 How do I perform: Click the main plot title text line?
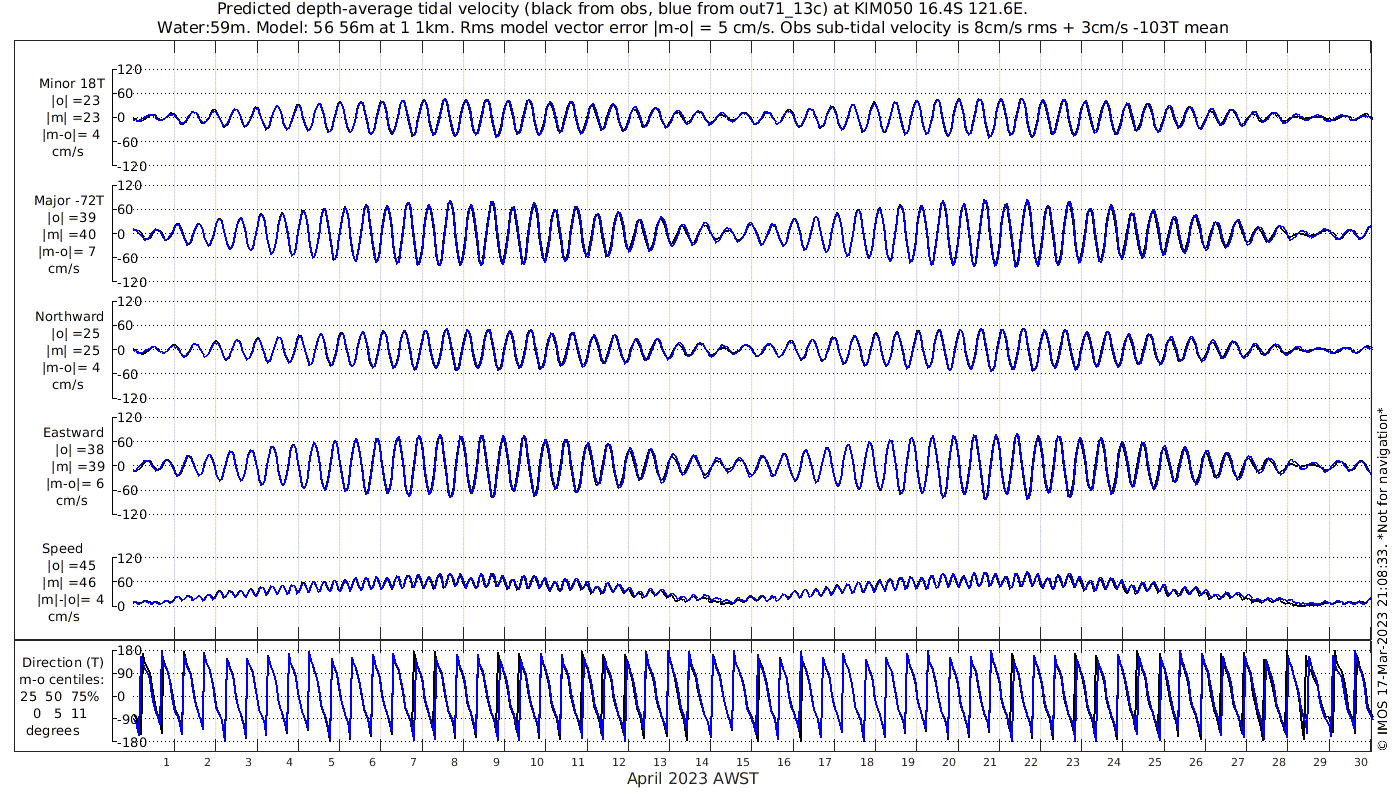(622, 9)
